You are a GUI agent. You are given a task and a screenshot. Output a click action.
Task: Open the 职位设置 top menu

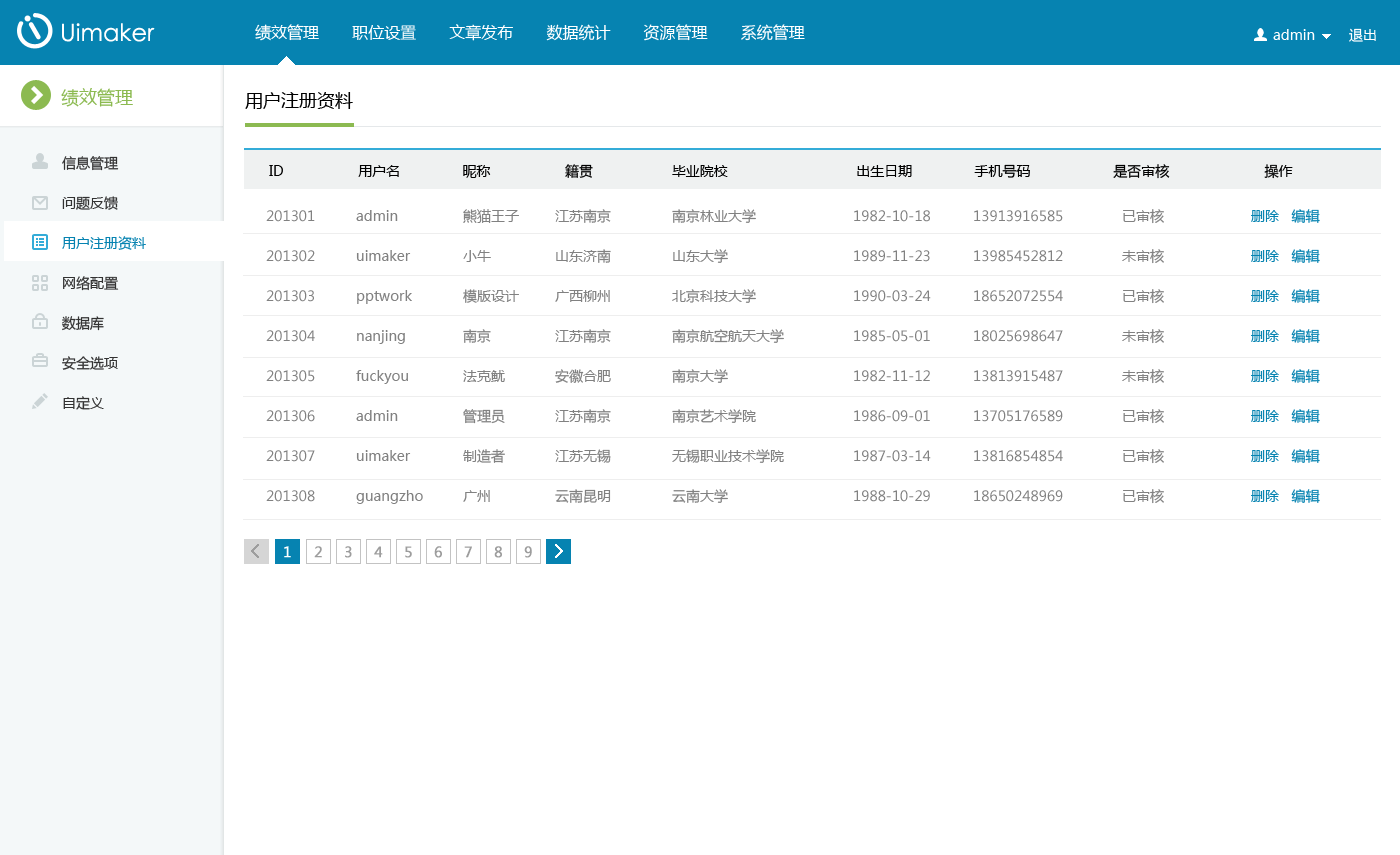click(384, 32)
